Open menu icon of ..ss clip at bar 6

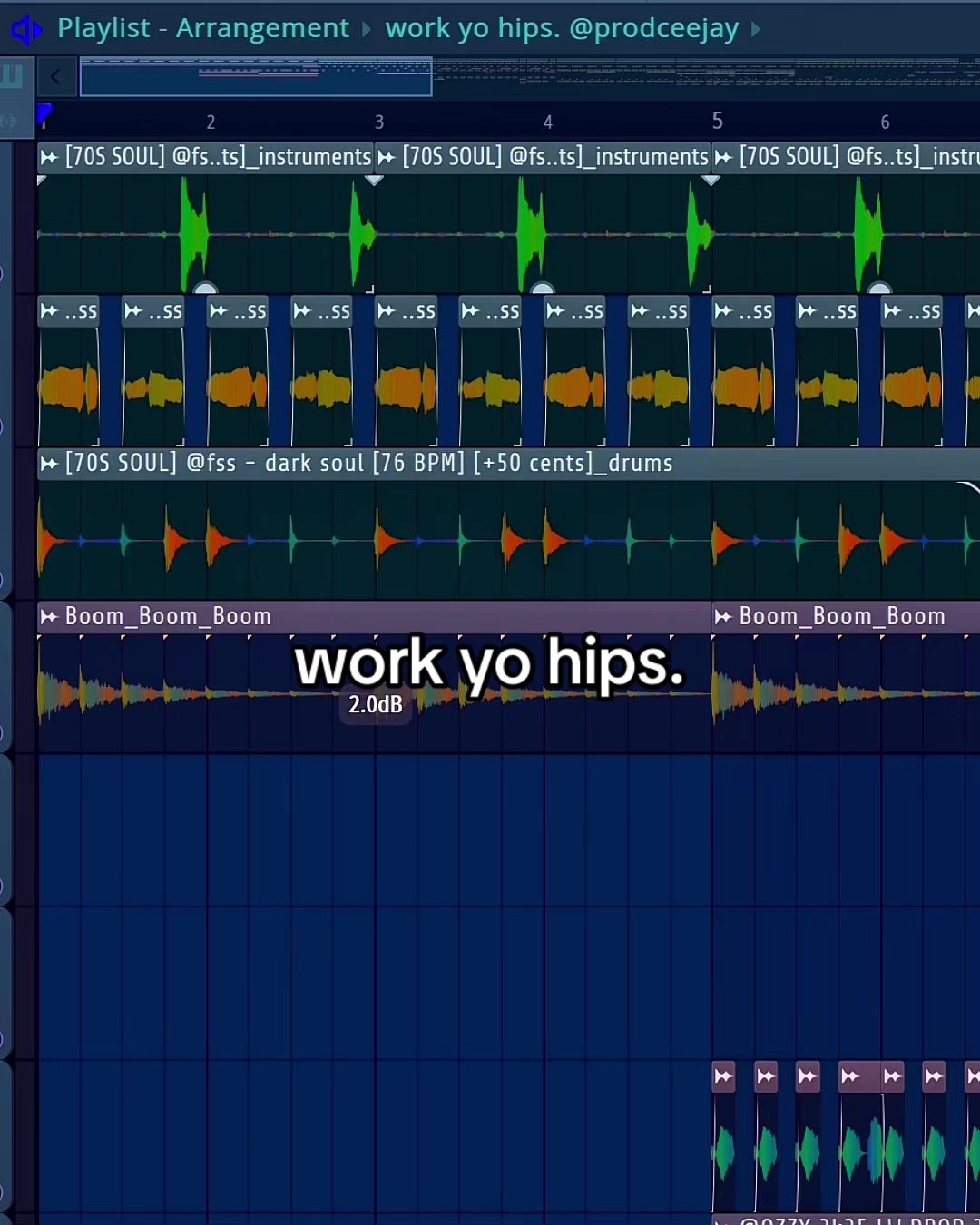click(892, 311)
